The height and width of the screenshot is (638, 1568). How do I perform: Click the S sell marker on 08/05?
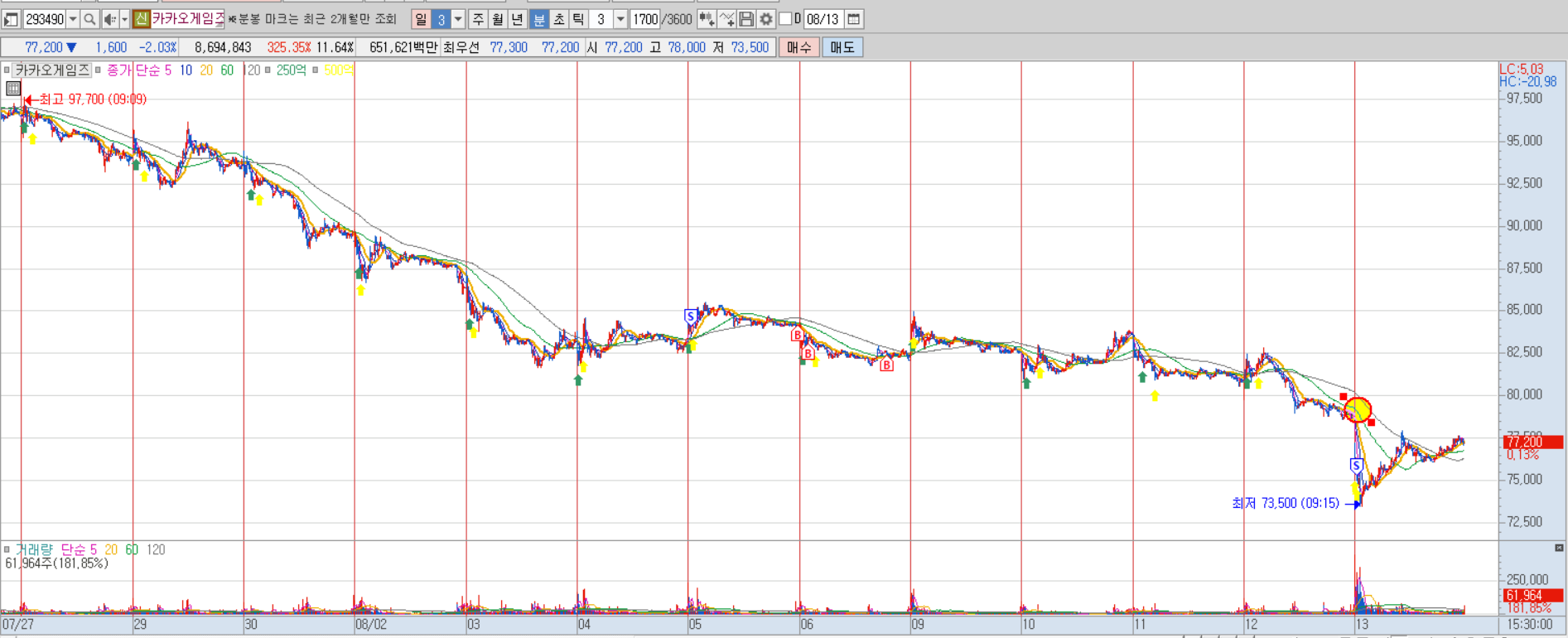[690, 317]
